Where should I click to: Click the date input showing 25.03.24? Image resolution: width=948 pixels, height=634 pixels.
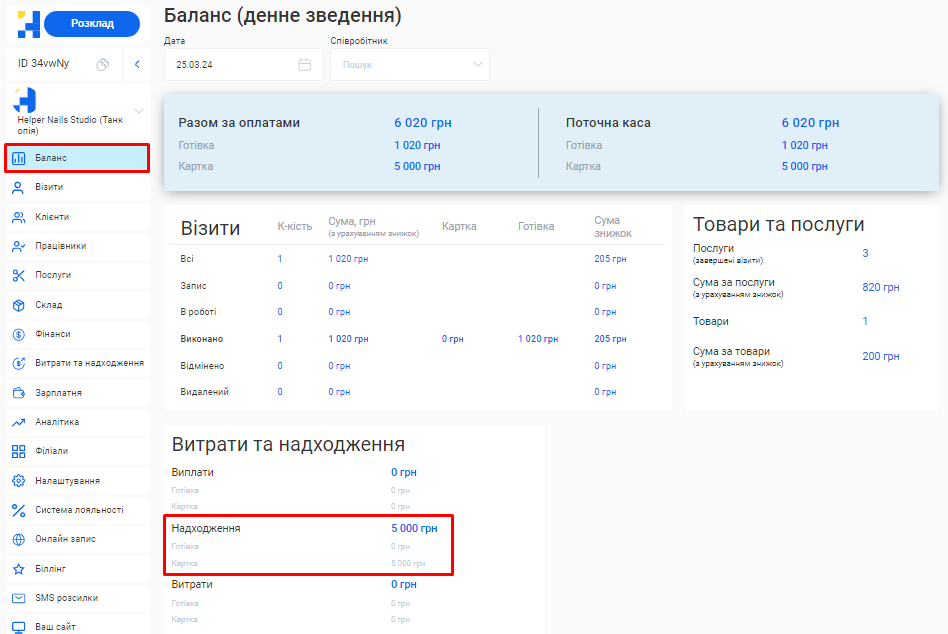click(x=230, y=65)
